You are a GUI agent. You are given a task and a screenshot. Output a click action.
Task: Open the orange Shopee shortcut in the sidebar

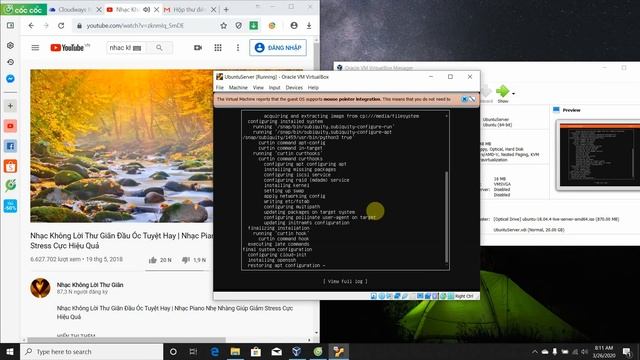11,166
